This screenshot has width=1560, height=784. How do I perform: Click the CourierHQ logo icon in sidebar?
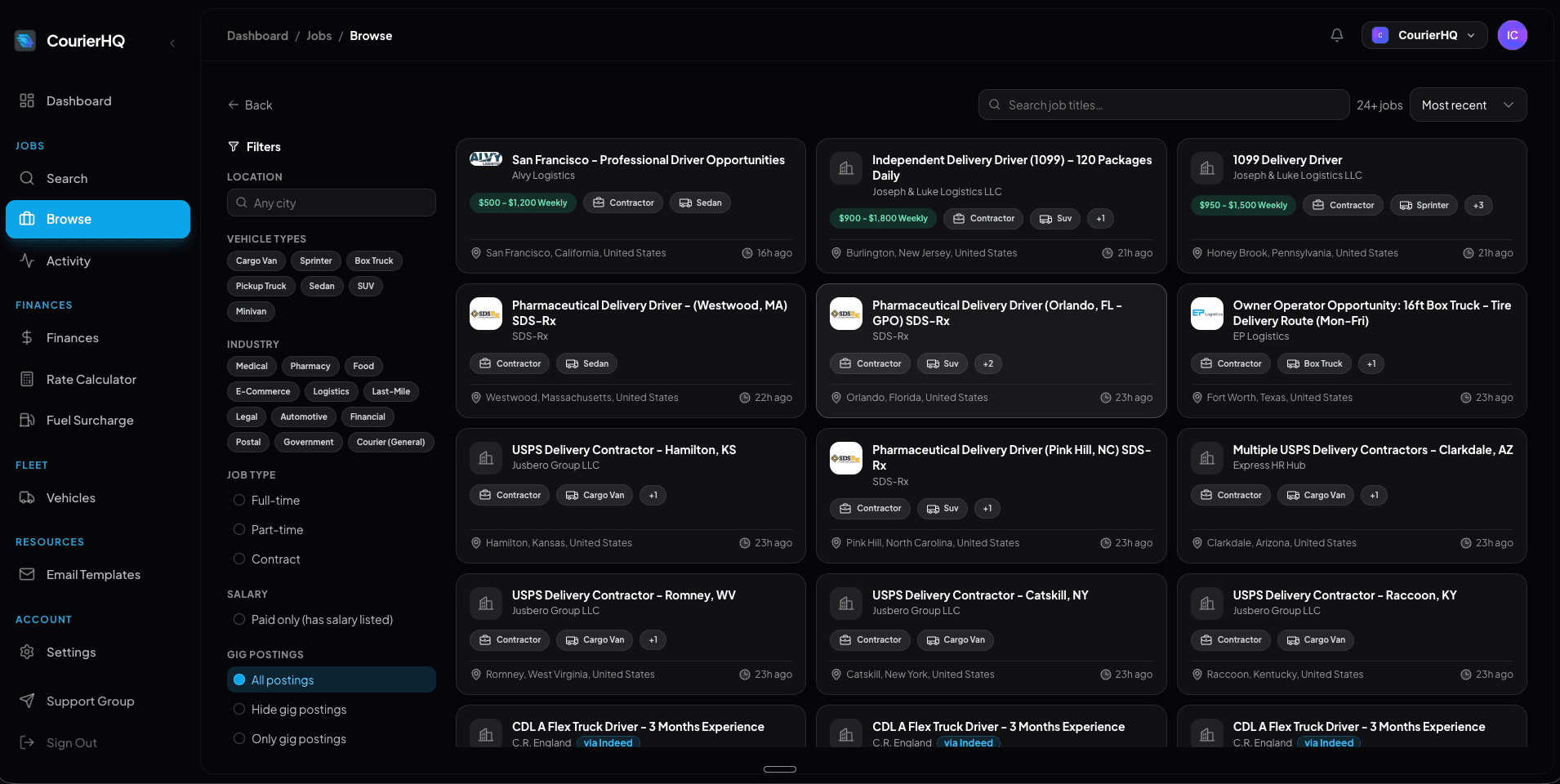tap(25, 40)
